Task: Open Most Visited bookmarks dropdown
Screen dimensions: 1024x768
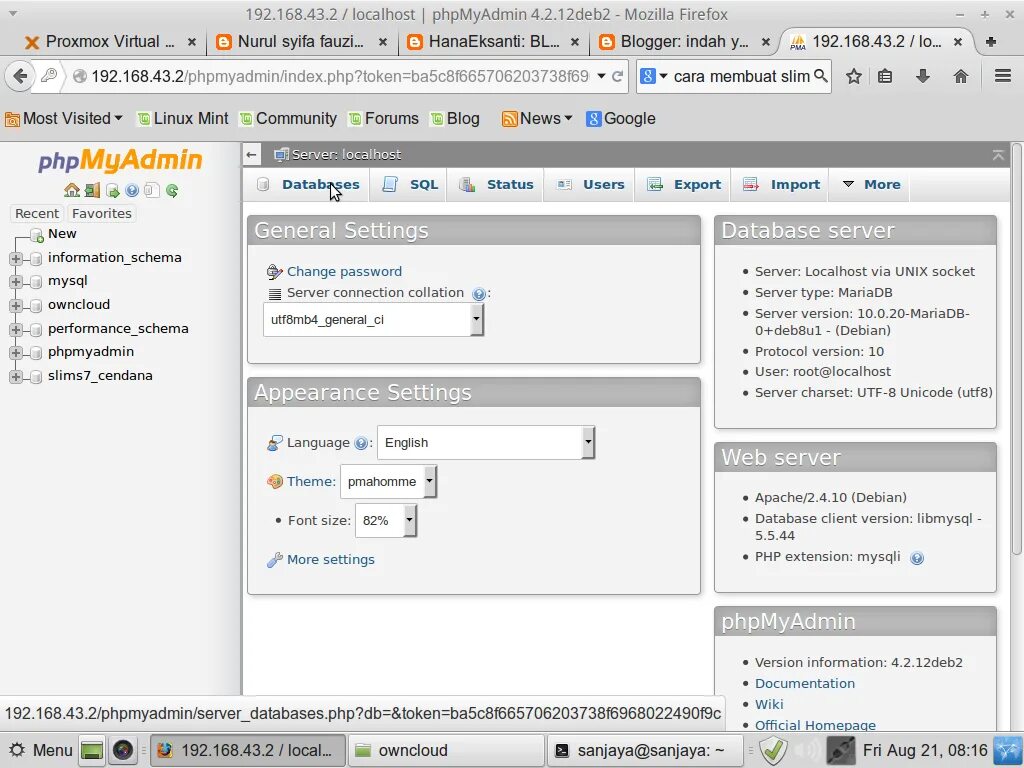Action: coord(63,119)
